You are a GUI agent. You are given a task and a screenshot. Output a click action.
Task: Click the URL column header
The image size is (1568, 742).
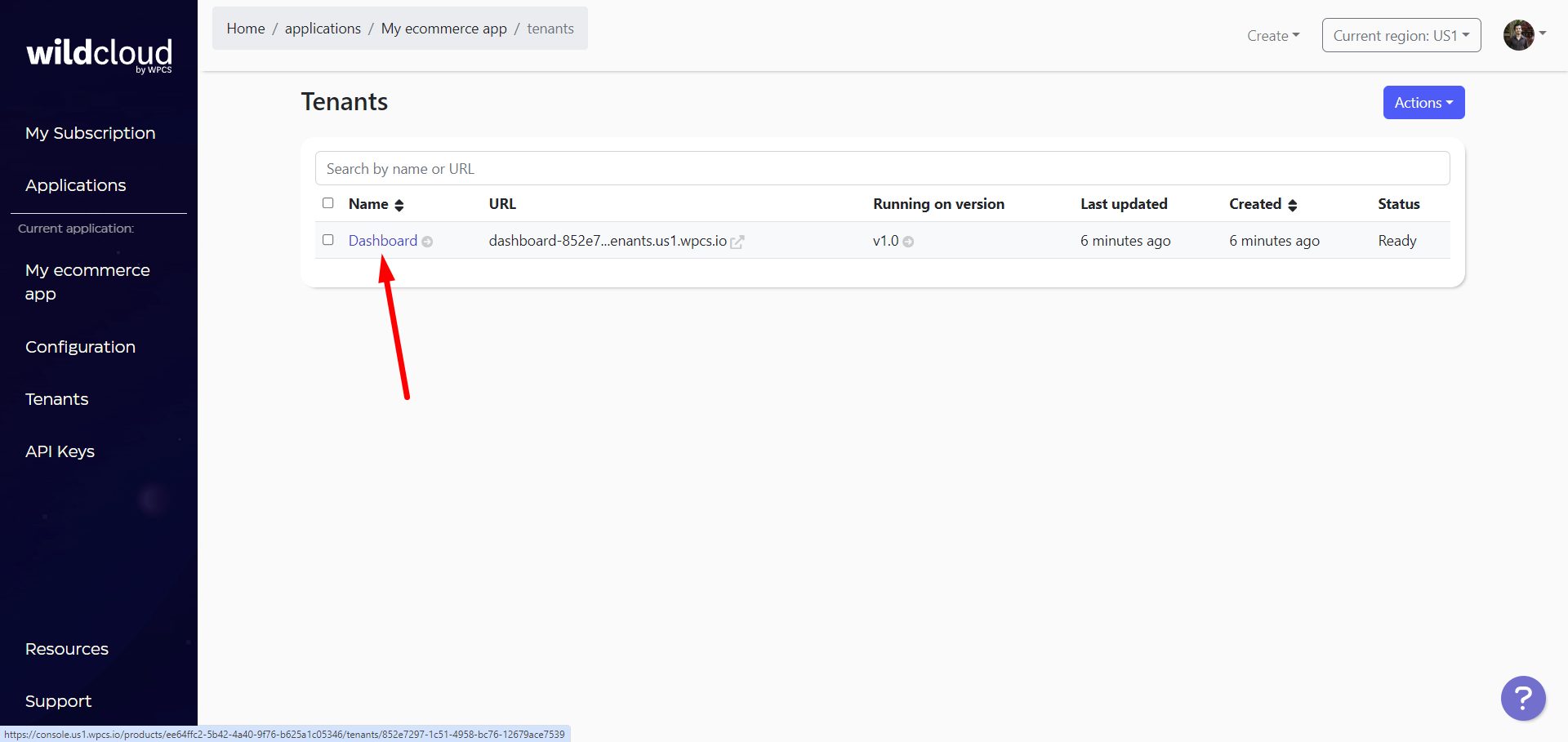[502, 204]
